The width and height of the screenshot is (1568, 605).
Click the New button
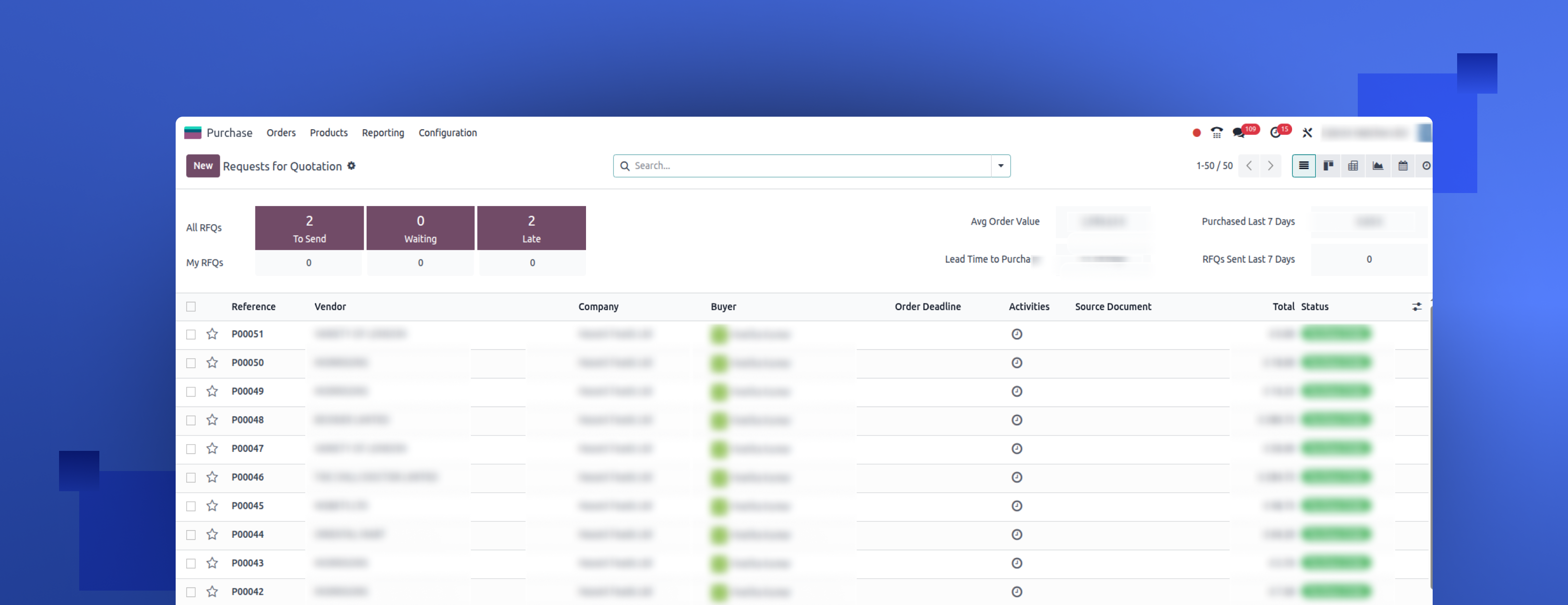[x=203, y=166]
